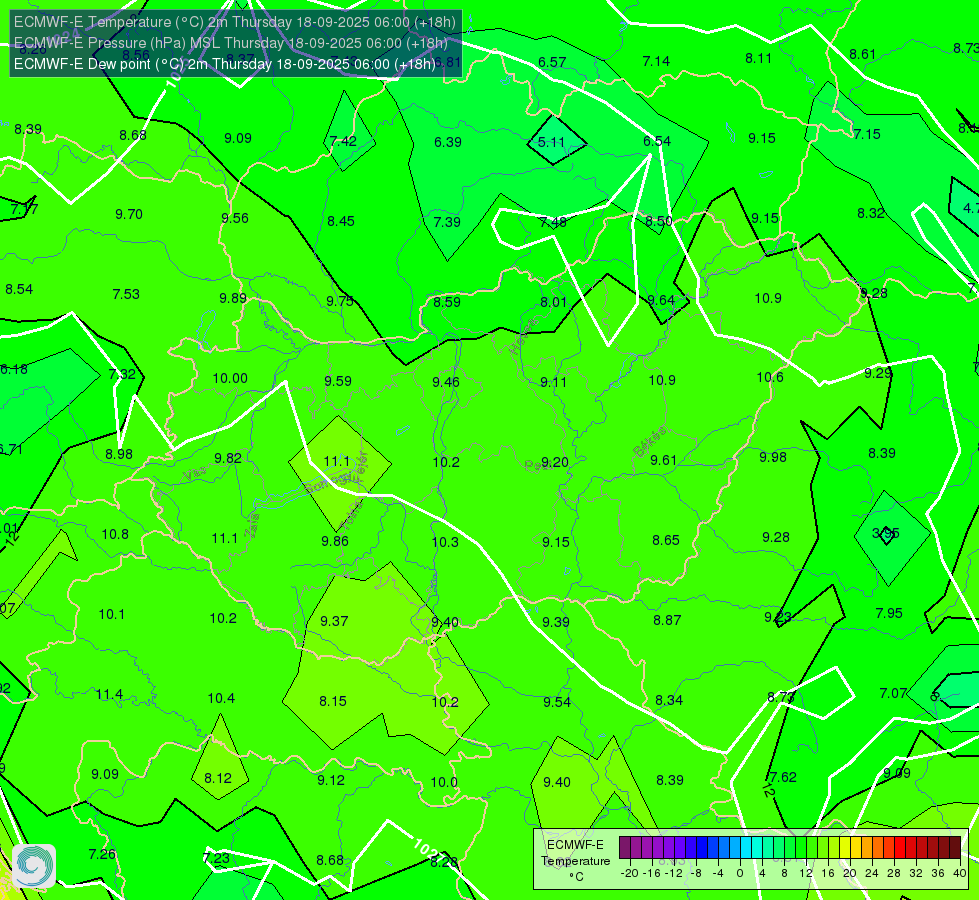Image resolution: width=979 pixels, height=900 pixels.
Task: Click the 9.86 temperature value
Action: [335, 541]
